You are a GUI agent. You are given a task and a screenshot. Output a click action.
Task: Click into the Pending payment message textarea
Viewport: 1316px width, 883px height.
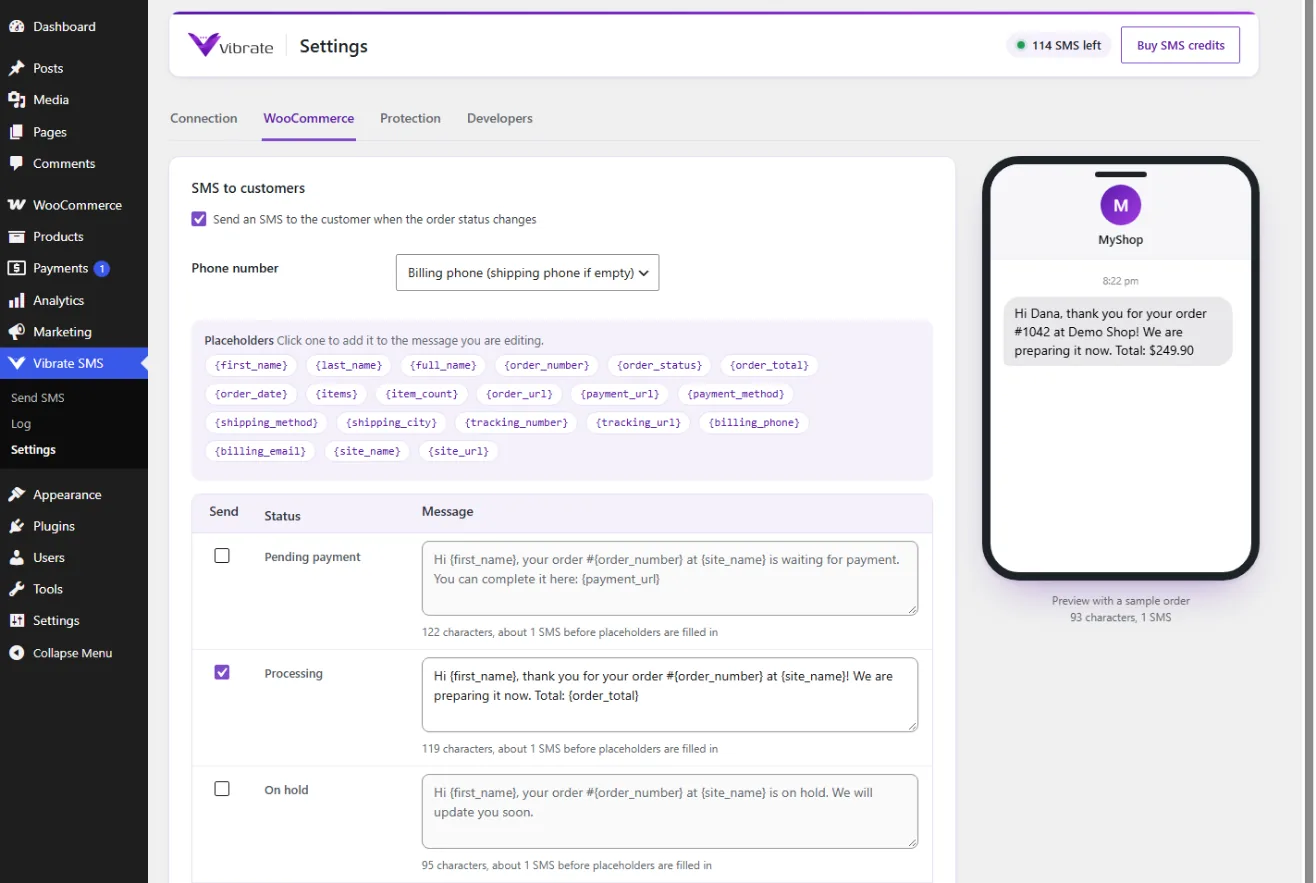[670, 578]
